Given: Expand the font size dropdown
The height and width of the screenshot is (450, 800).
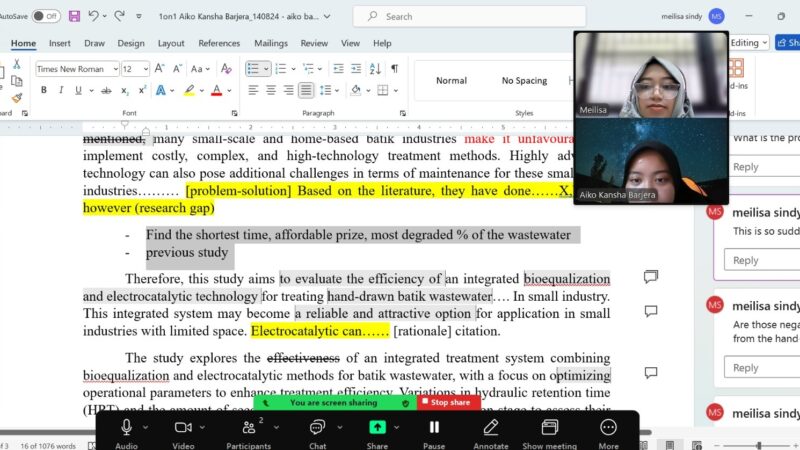Looking at the screenshot, I should pos(144,69).
